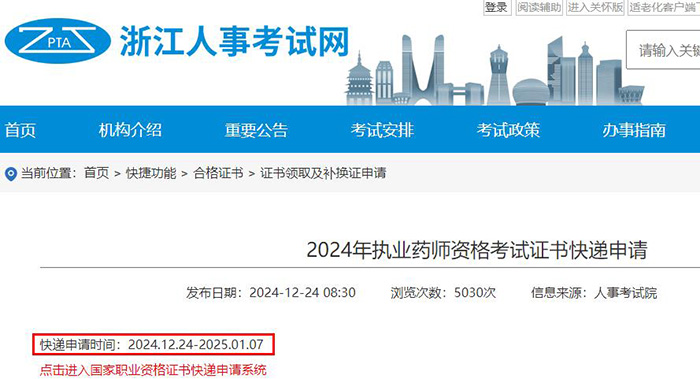The width and height of the screenshot is (700, 379).
Task: Click 证书领取及补换证申请 breadcrumb link
Action: pos(323,173)
